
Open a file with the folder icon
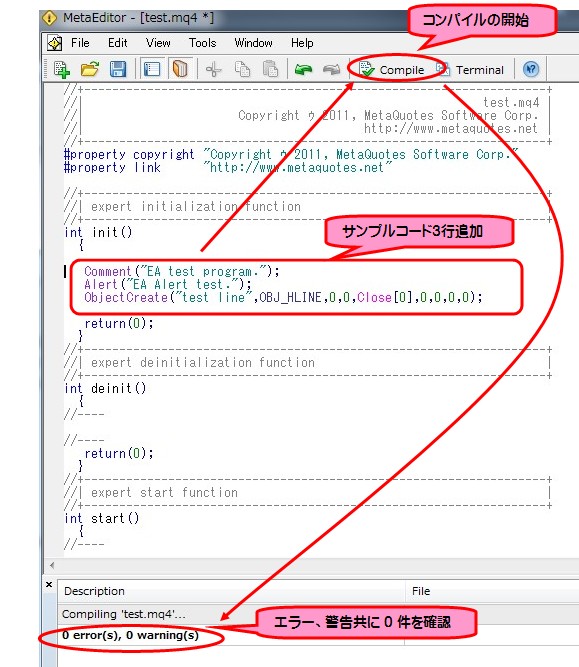(x=90, y=69)
